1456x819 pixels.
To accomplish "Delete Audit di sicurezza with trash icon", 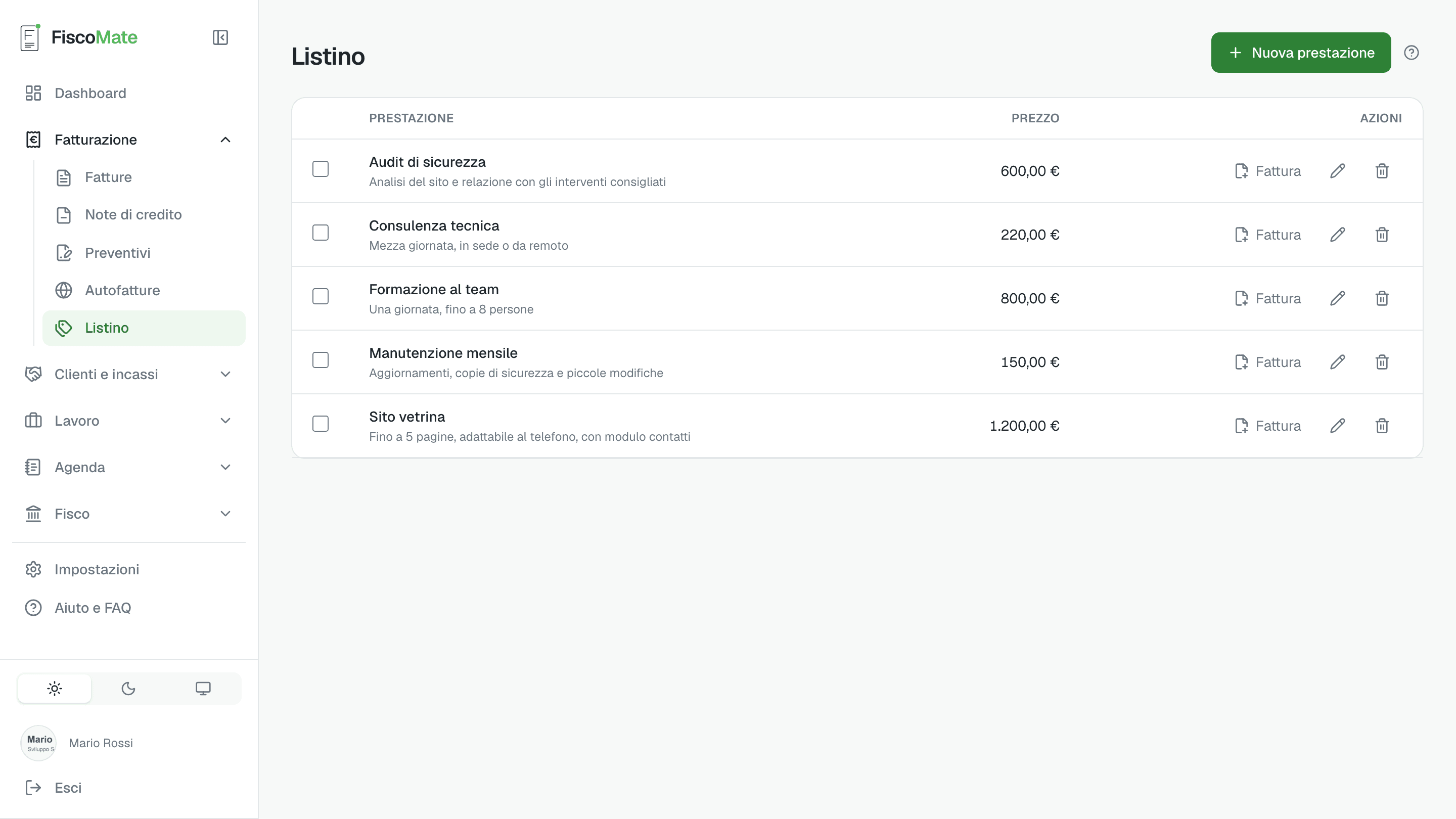I will tap(1381, 171).
